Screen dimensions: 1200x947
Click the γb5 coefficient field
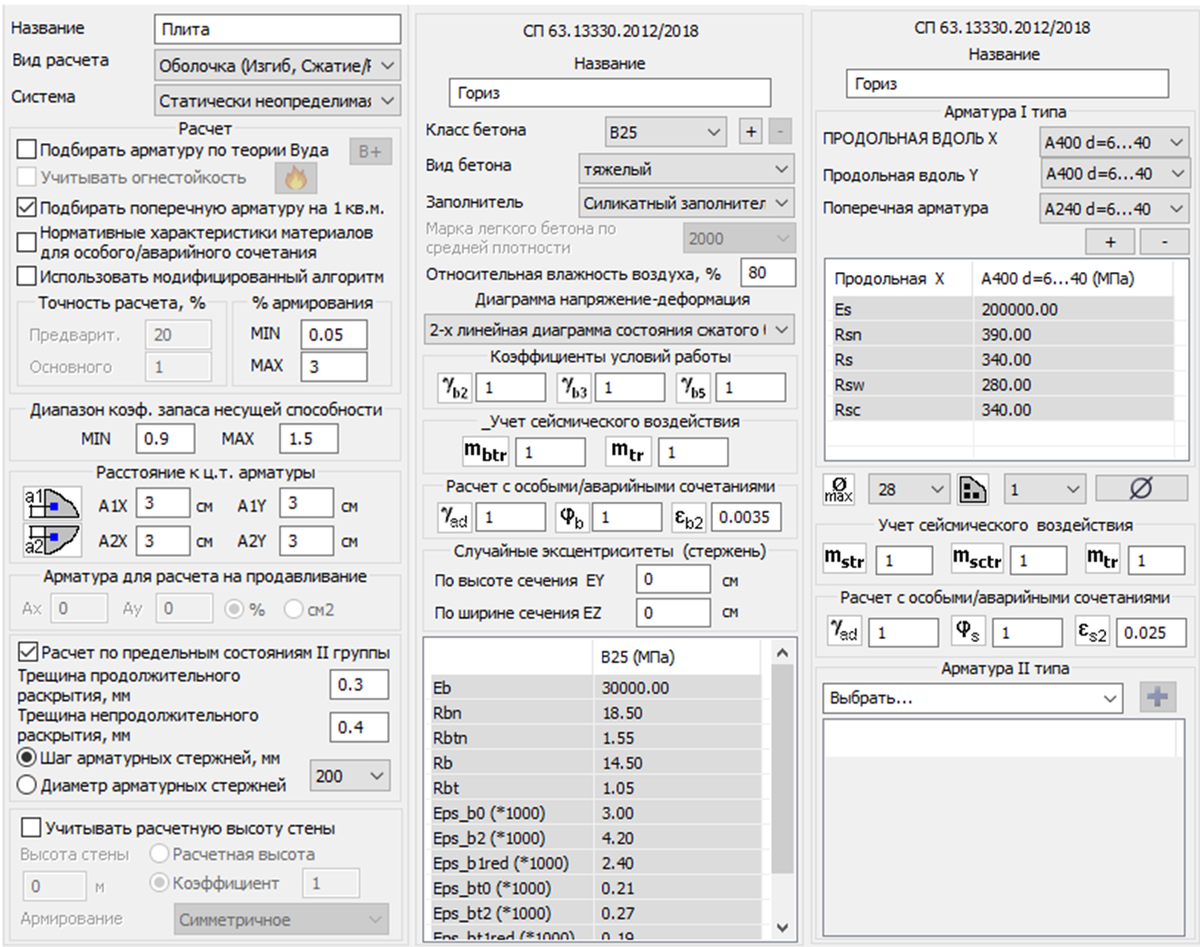(751, 387)
